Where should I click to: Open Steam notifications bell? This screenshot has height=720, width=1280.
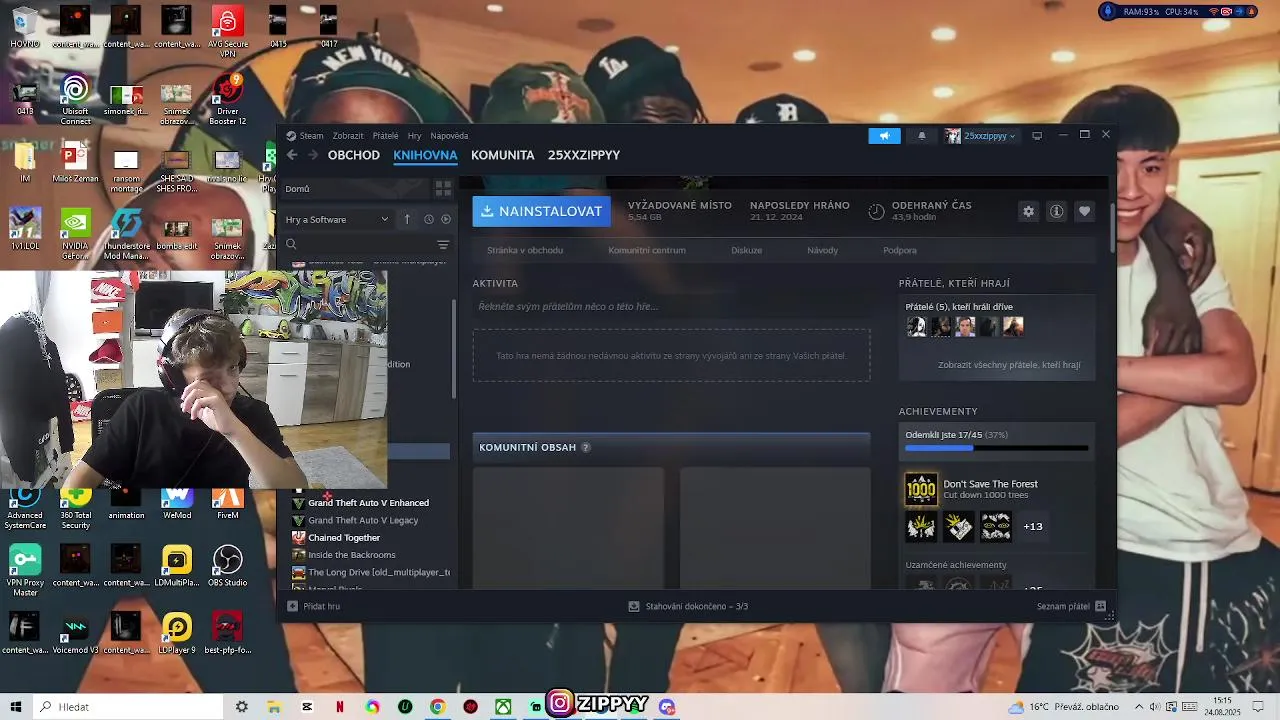922,136
